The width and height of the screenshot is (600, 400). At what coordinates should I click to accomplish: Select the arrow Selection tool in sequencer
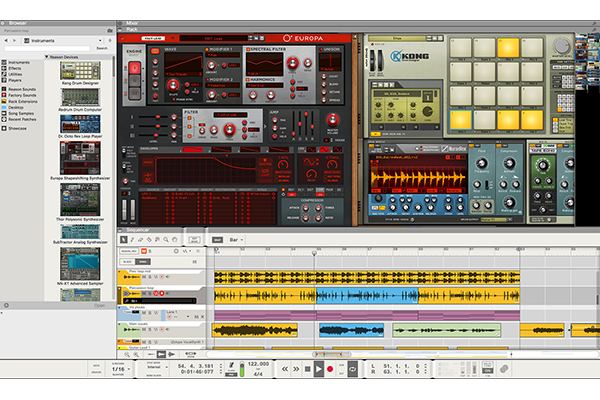click(124, 240)
